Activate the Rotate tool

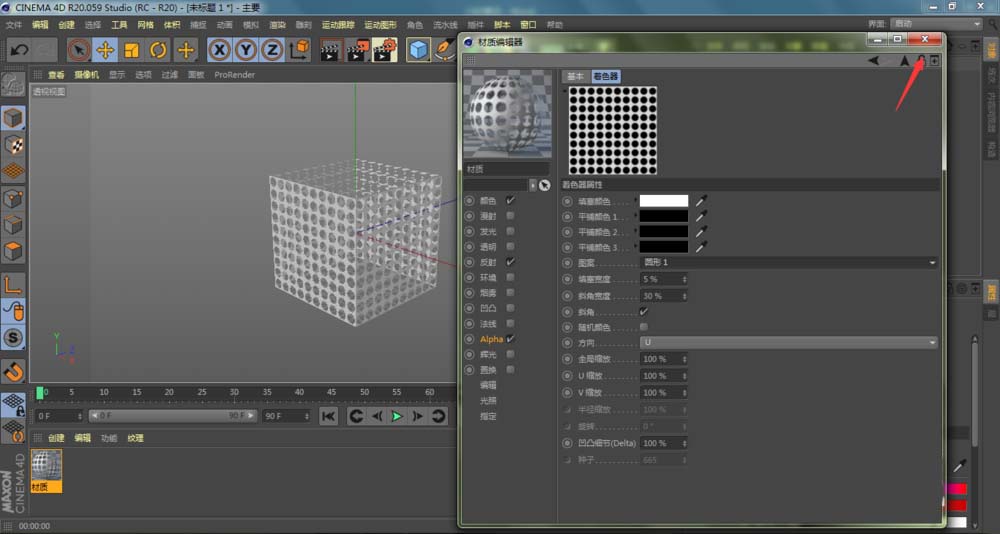158,50
